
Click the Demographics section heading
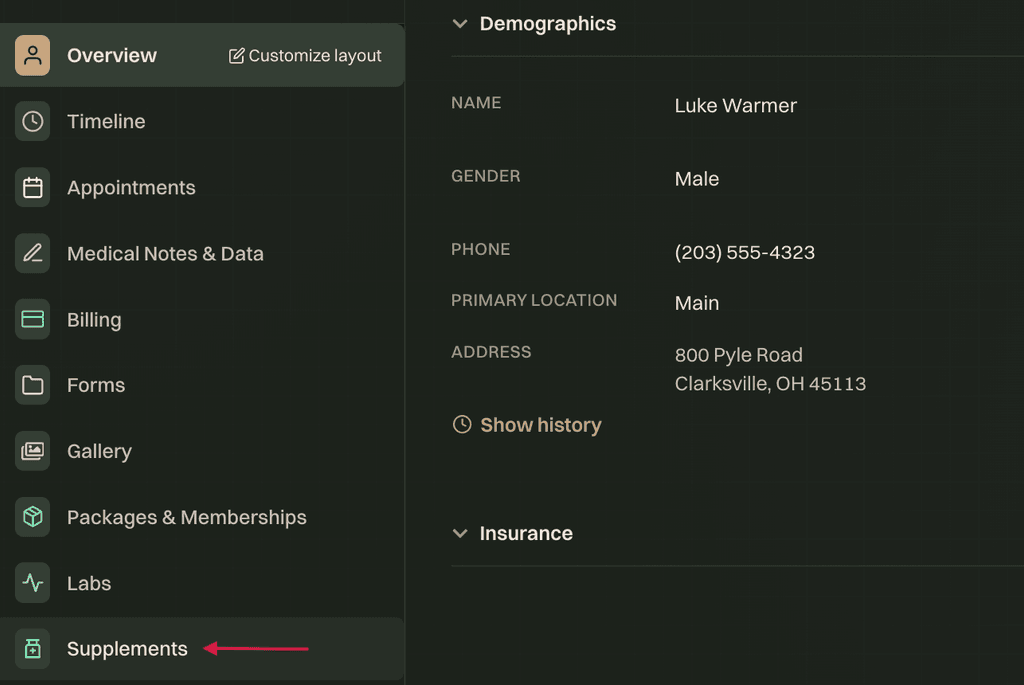coord(548,24)
